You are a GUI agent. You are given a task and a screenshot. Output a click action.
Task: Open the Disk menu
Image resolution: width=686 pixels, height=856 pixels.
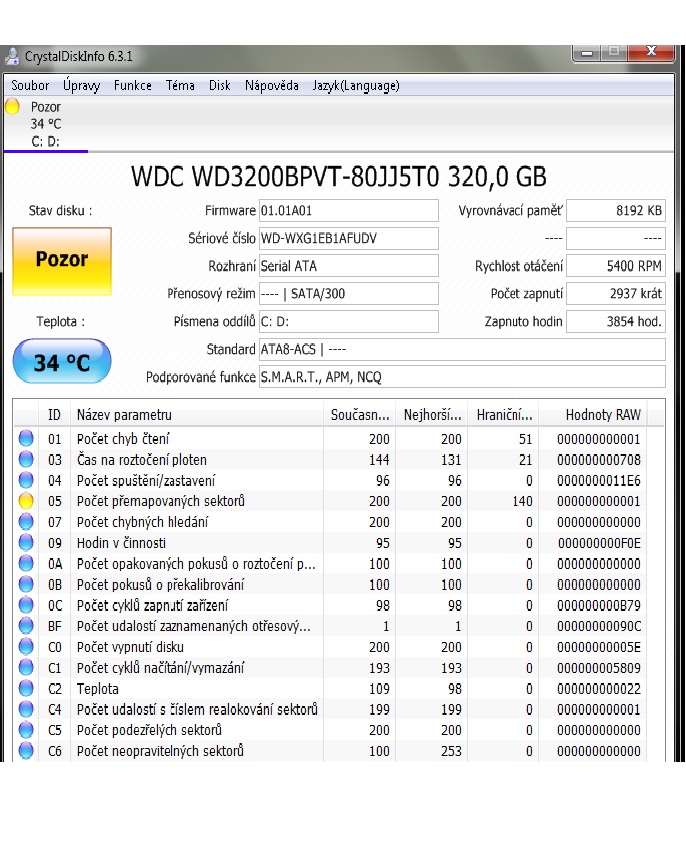click(219, 86)
